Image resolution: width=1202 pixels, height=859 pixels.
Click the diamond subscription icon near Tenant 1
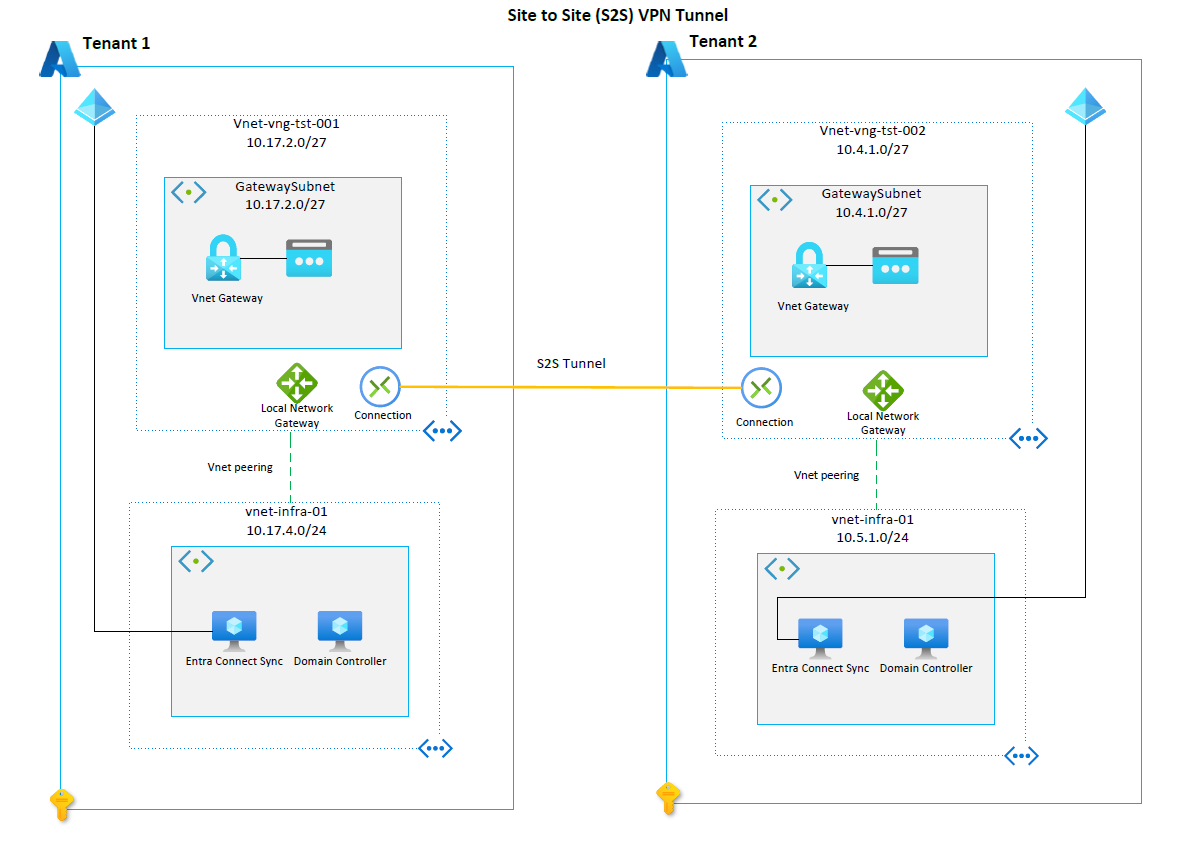point(94,106)
